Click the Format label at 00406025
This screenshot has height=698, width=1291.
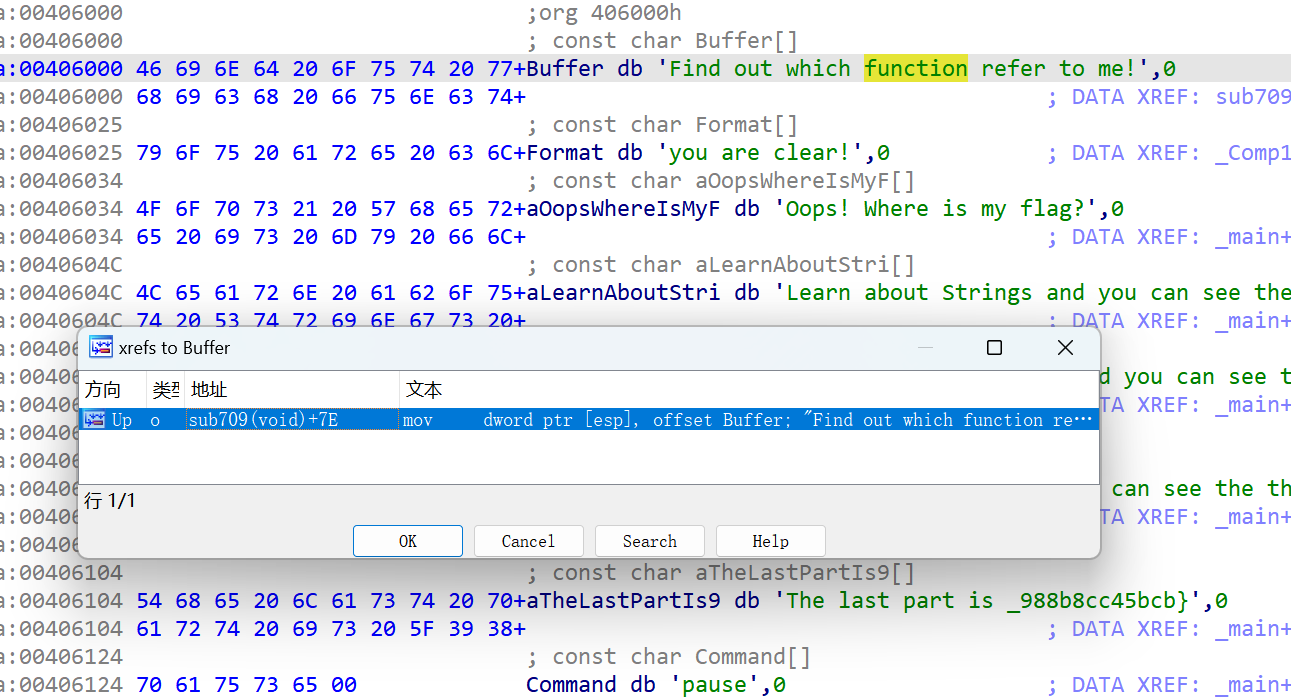coord(564,153)
